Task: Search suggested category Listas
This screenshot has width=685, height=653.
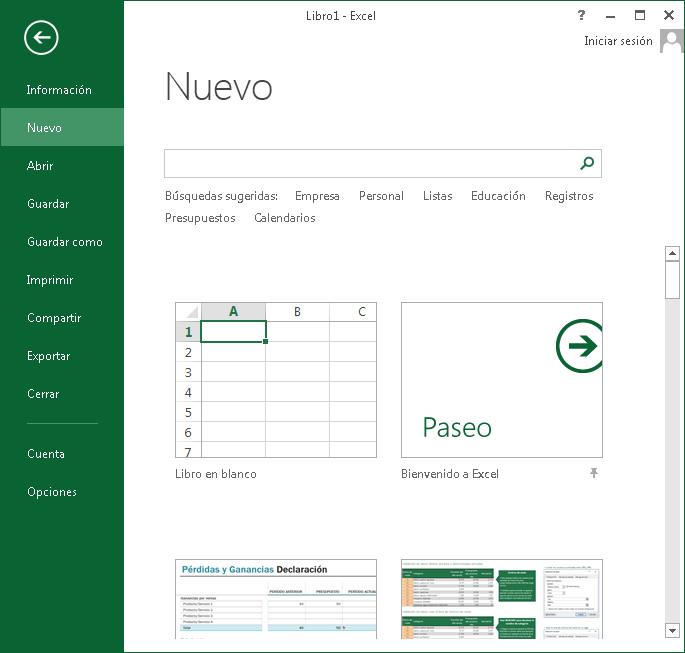Action: (x=437, y=196)
